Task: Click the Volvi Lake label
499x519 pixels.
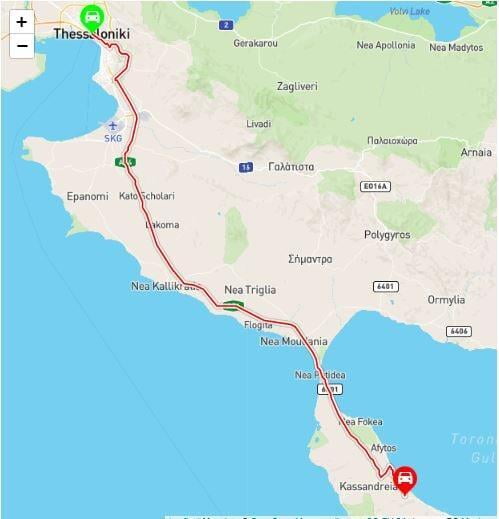Action: (x=409, y=11)
